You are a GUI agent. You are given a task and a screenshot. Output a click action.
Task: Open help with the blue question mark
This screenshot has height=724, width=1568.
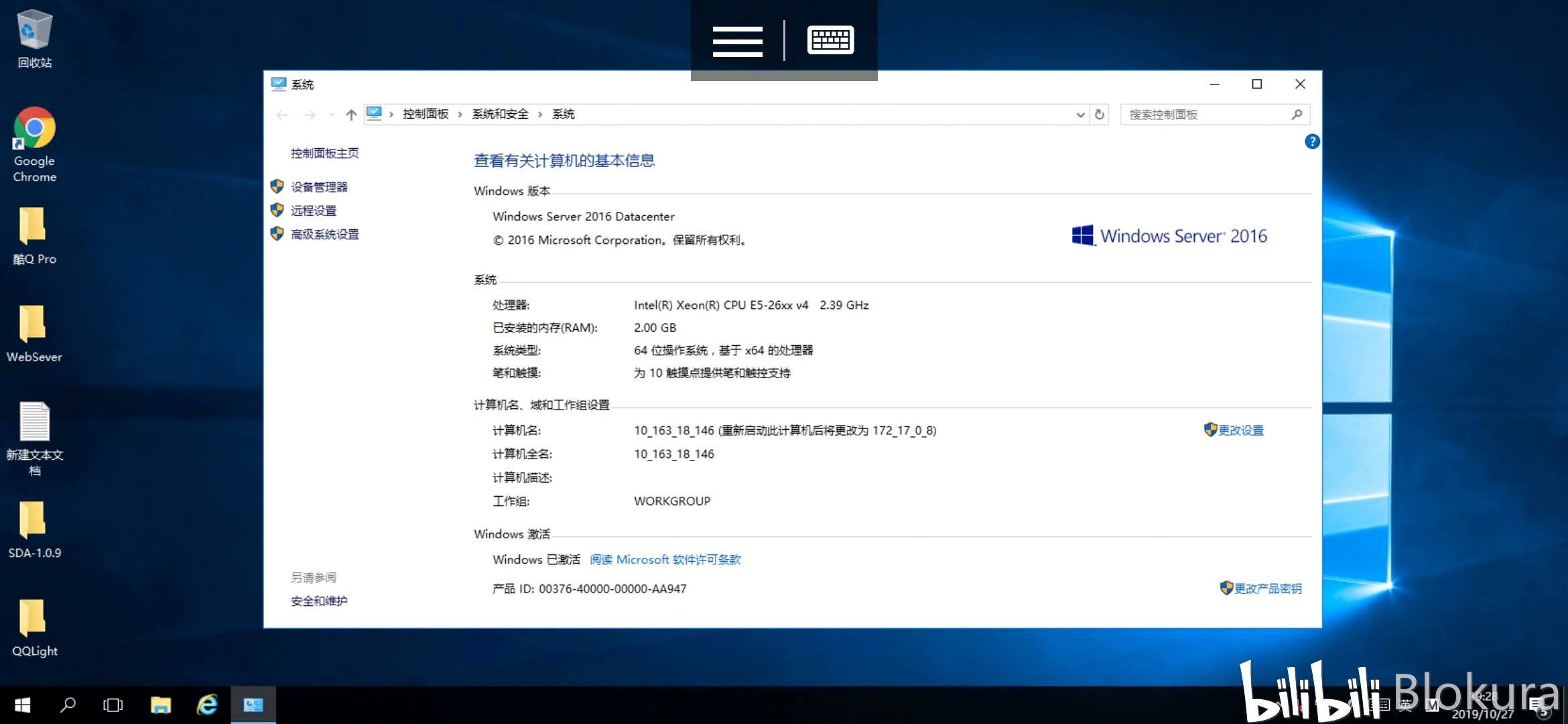(1312, 141)
